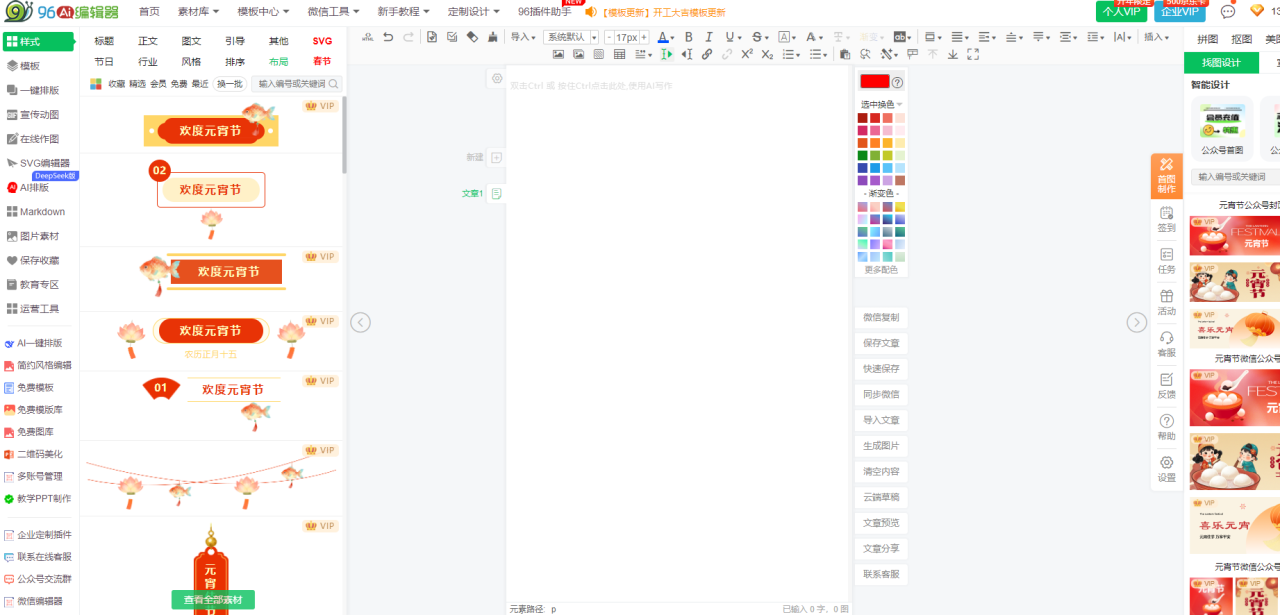
Task: Insert a hyperlink using the link icon
Action: click(707, 55)
